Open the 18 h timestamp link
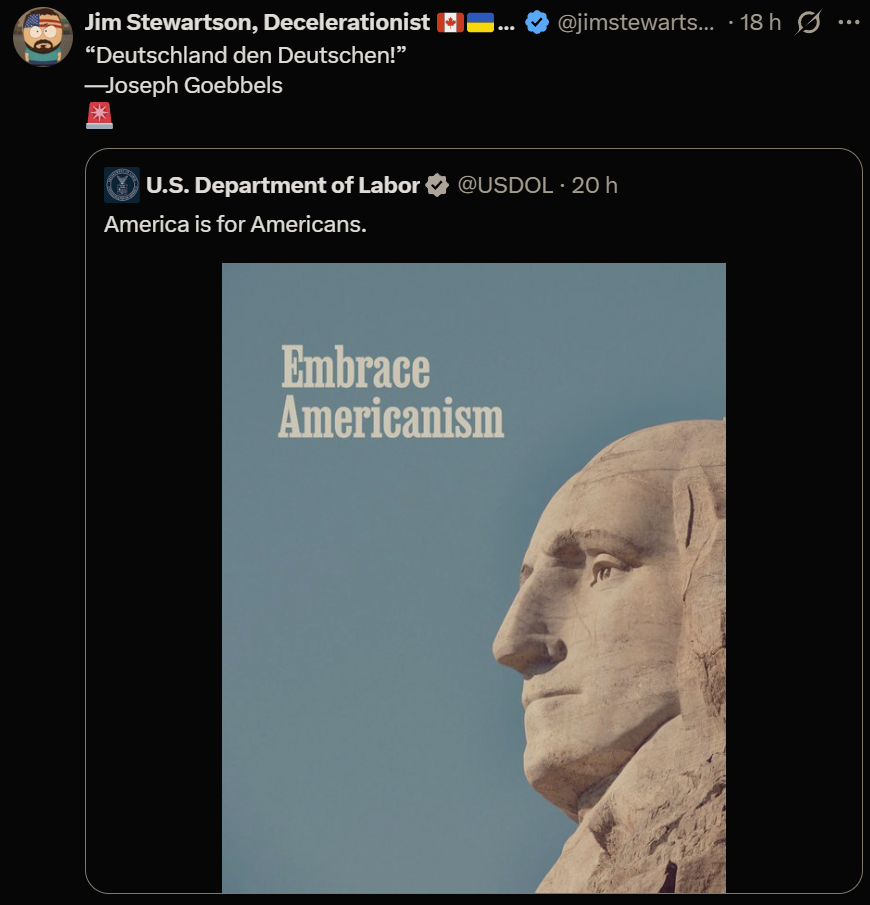This screenshot has width=870, height=905. [x=760, y=23]
